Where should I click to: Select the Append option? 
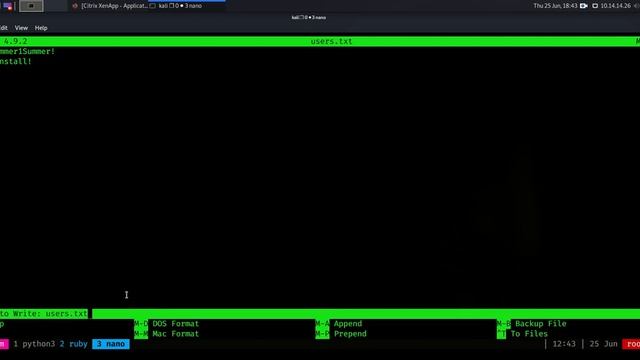click(x=348, y=324)
